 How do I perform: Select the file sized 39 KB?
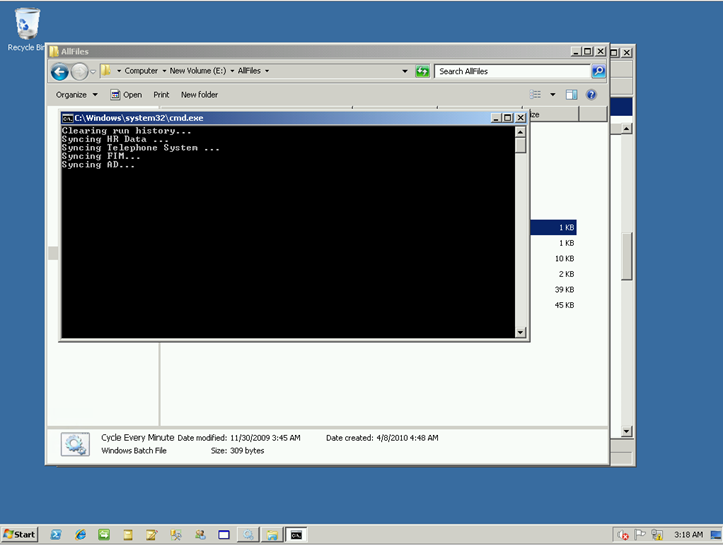click(x=564, y=290)
